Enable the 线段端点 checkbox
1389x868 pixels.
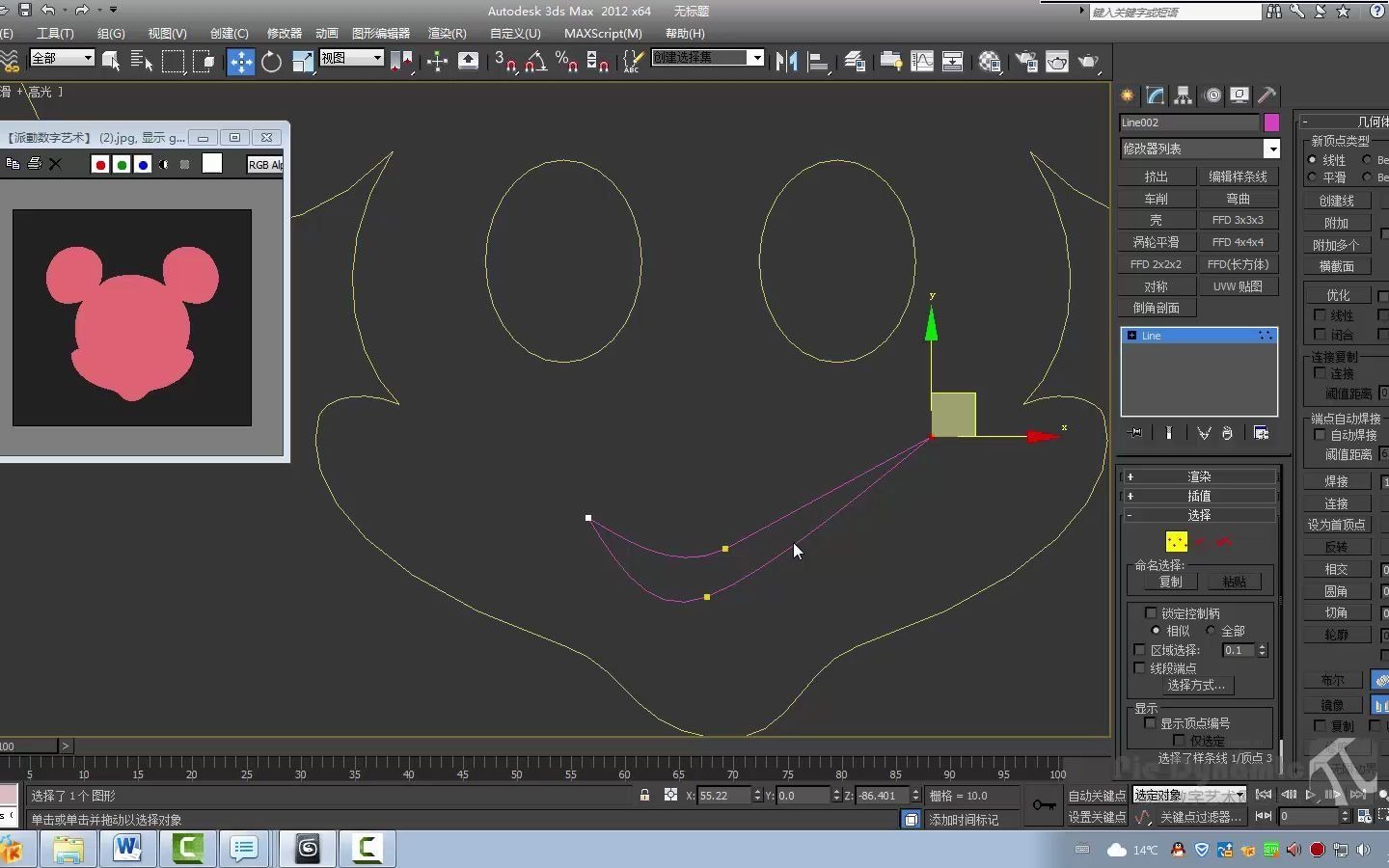pyautogui.click(x=1140, y=667)
